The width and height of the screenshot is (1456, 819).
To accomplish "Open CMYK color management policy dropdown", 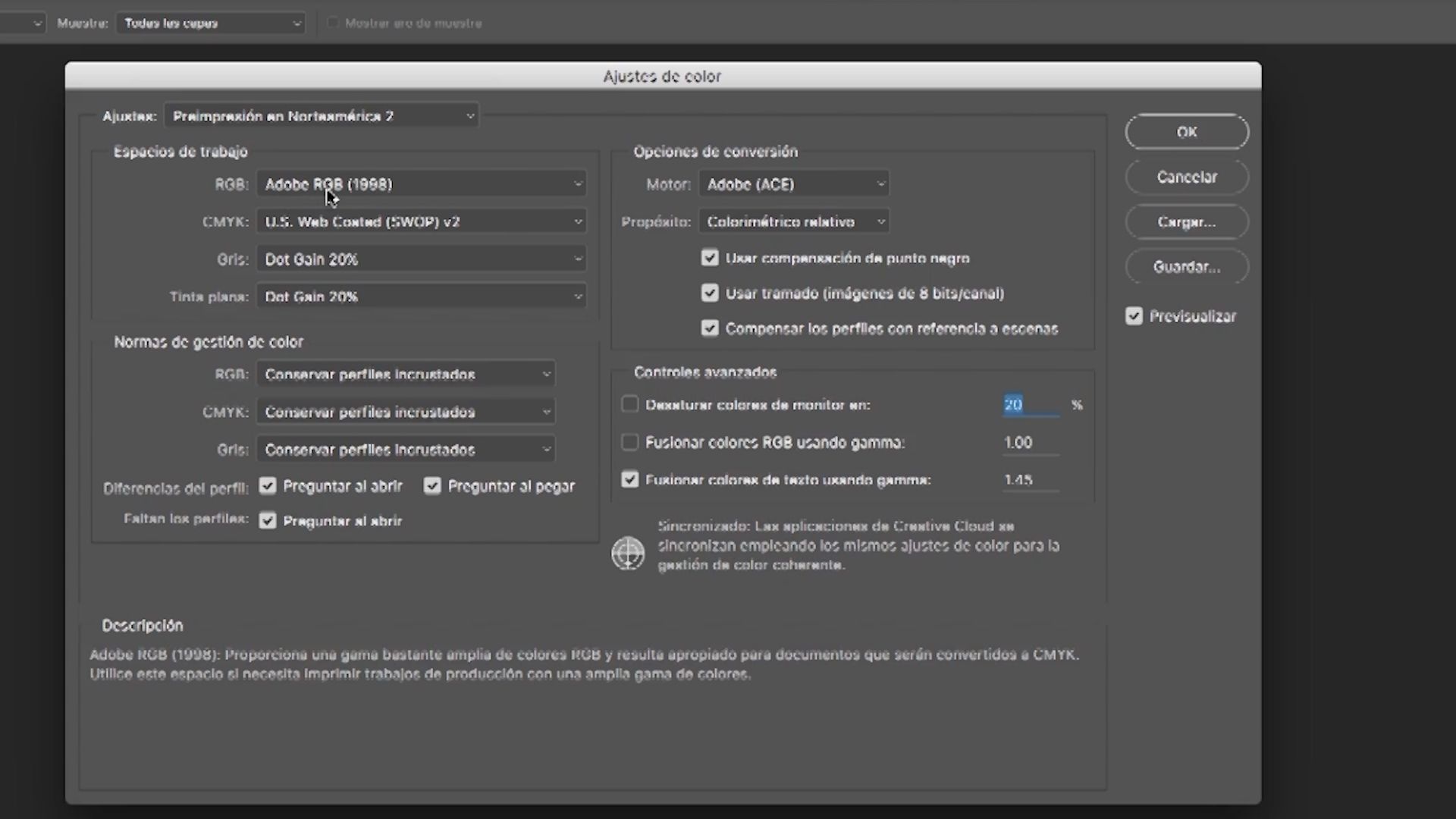I will pyautogui.click(x=405, y=412).
